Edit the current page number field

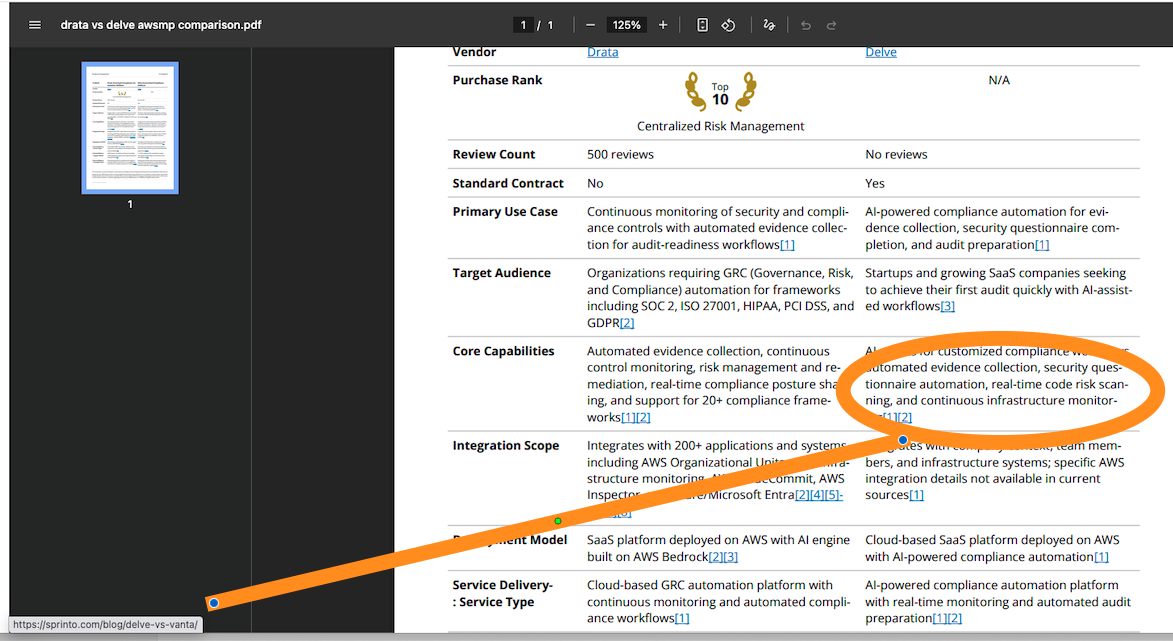click(523, 25)
